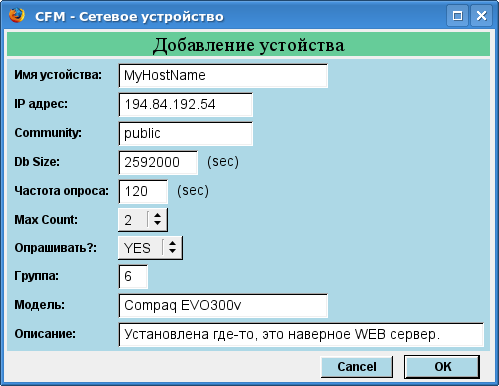Maximize the CFM dialog window
The height and width of the screenshot is (386, 499).
click(x=457, y=16)
